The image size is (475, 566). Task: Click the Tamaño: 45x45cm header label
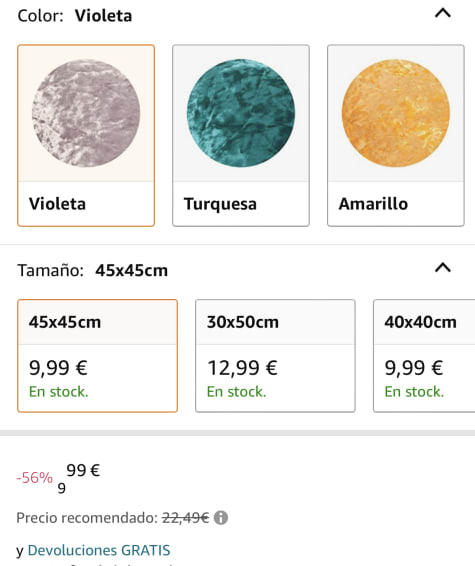(x=93, y=270)
